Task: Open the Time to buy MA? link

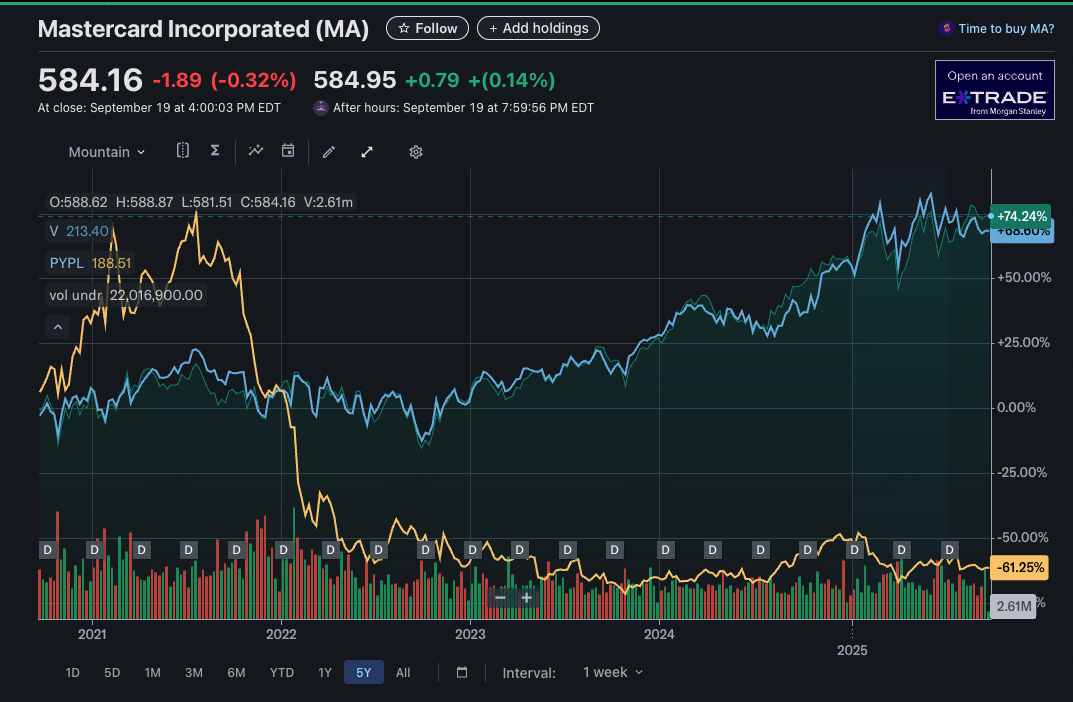Action: pyautogui.click(x=1005, y=29)
